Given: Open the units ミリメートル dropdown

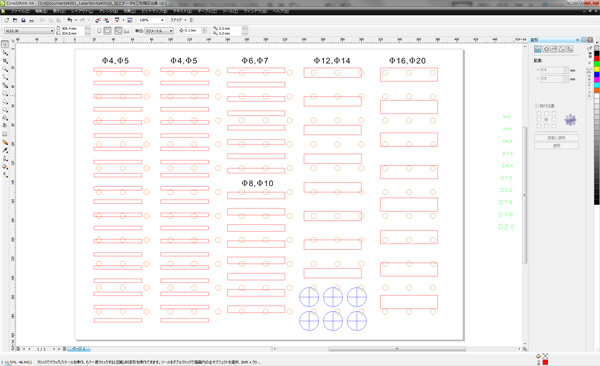Looking at the screenshot, I should pyautogui.click(x=159, y=31).
